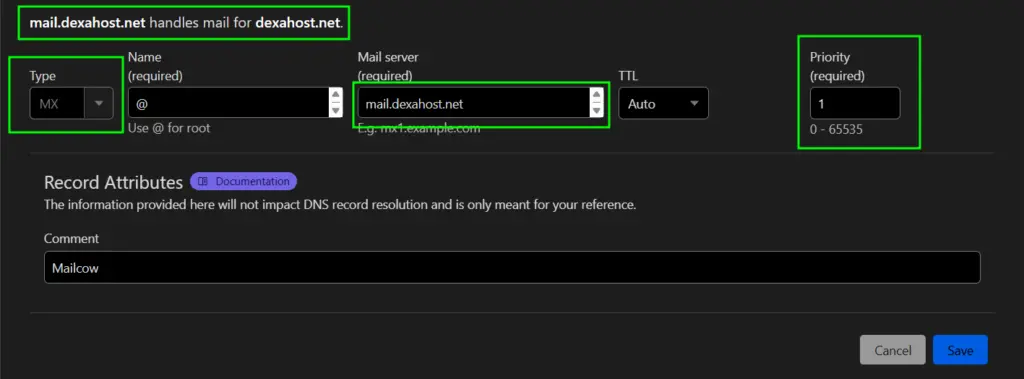Click the 'Use @ for root' hint text
1024x379 pixels.
click(169, 128)
